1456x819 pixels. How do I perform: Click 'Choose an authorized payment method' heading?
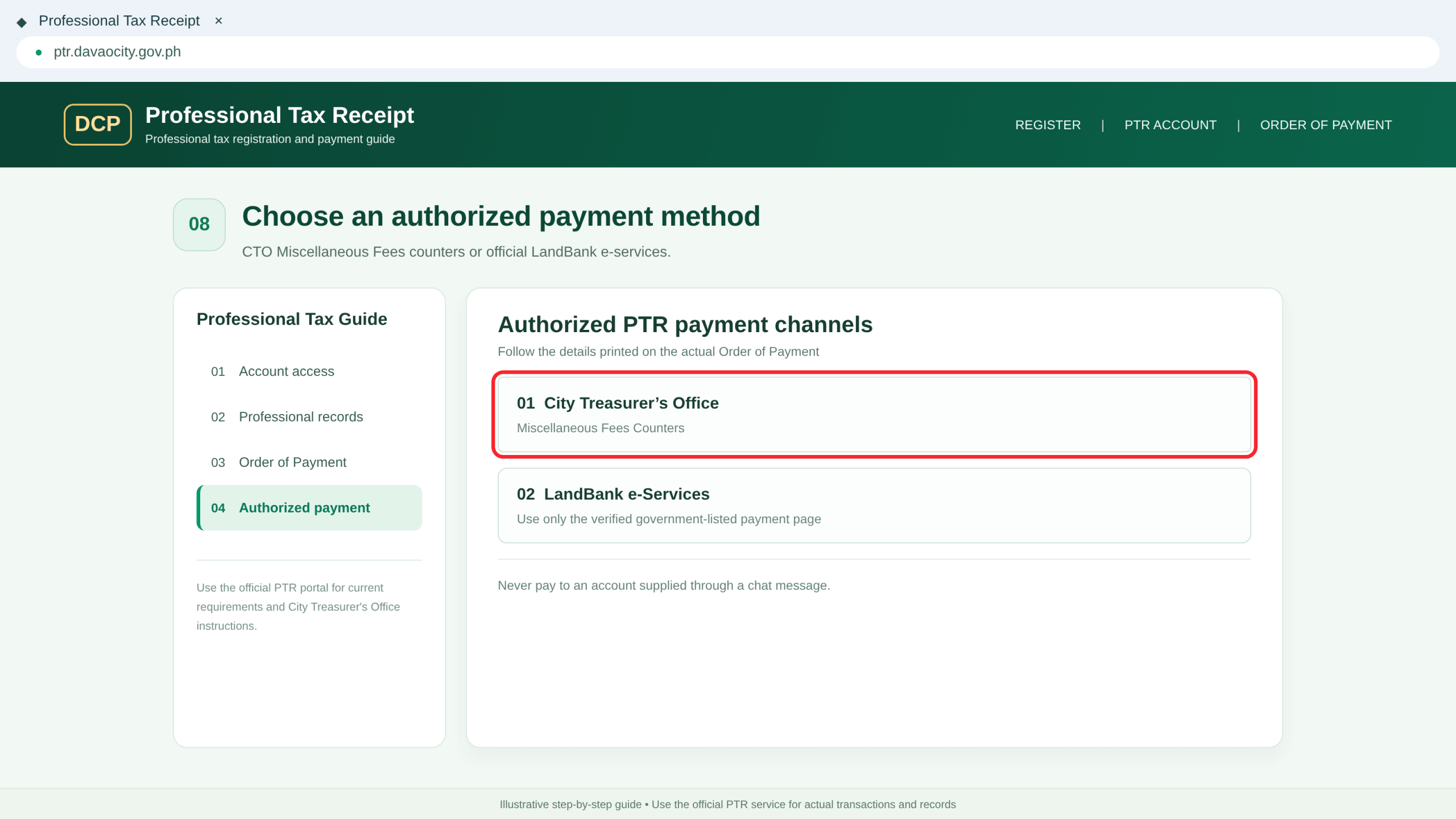pos(501,217)
